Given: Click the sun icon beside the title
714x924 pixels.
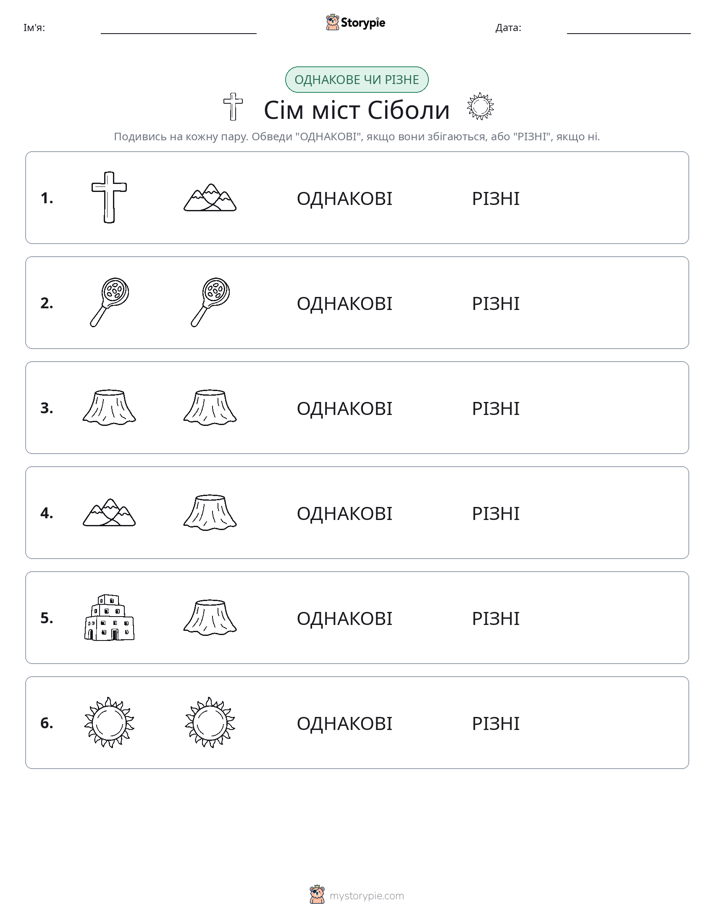Looking at the screenshot, I should (480, 107).
